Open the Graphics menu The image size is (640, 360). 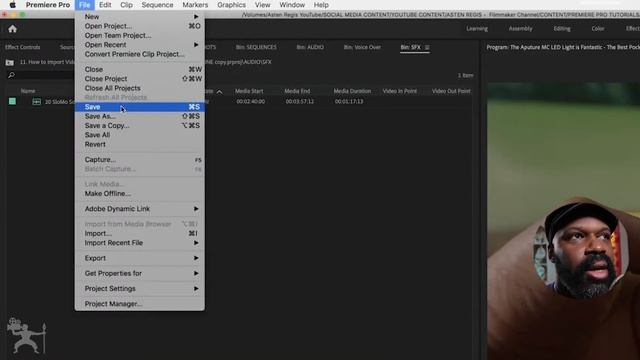tap(231, 5)
